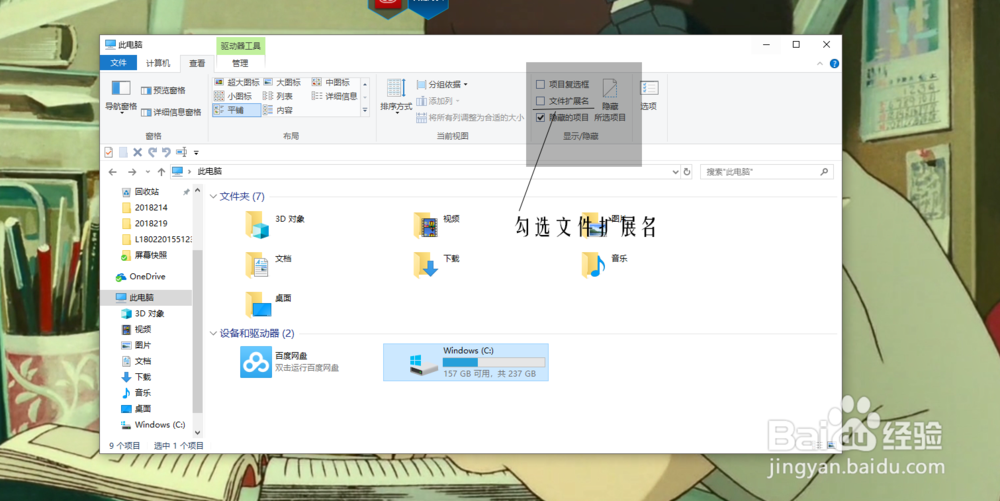Select 下载 folder in folders list
1000x501 pixels.
(x=438, y=265)
